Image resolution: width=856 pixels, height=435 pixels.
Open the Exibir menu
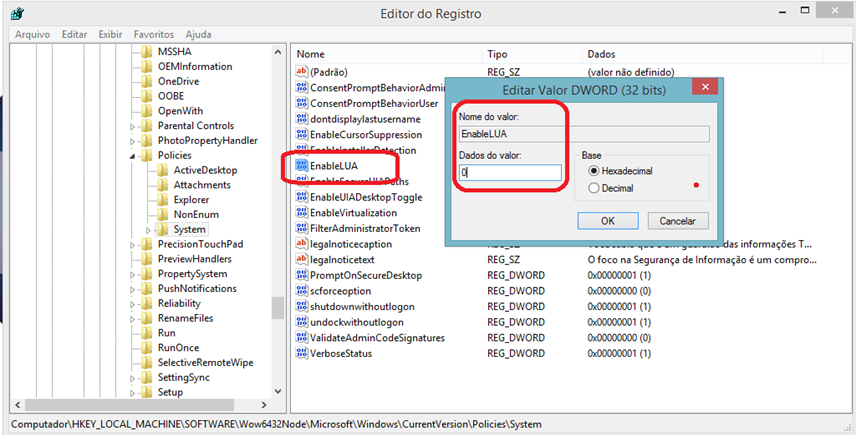(110, 34)
